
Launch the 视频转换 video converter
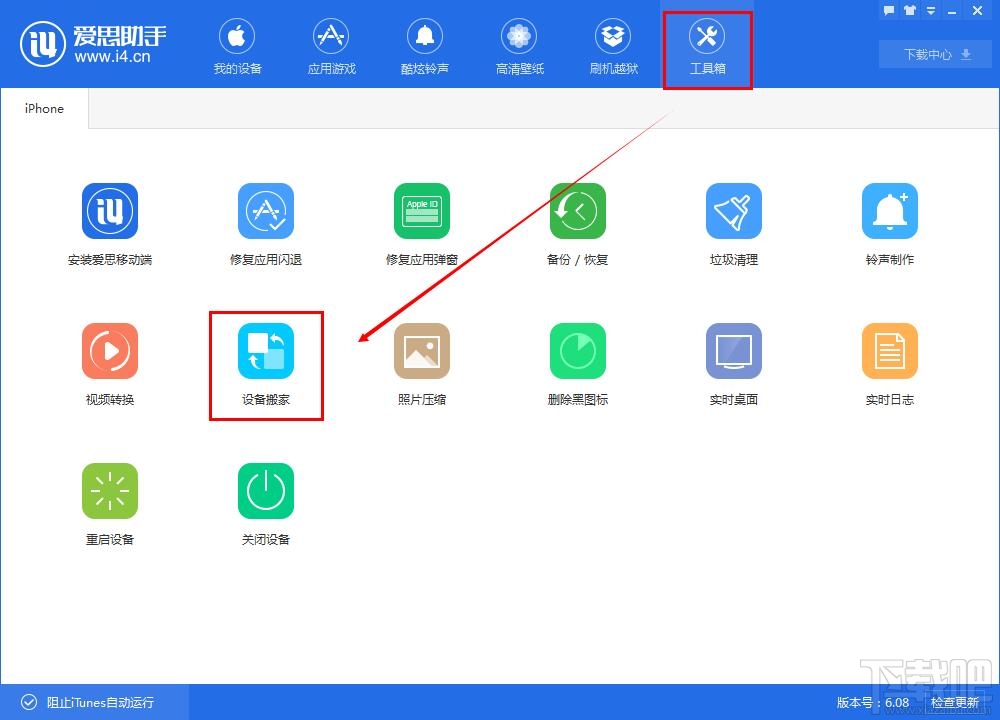[x=110, y=351]
